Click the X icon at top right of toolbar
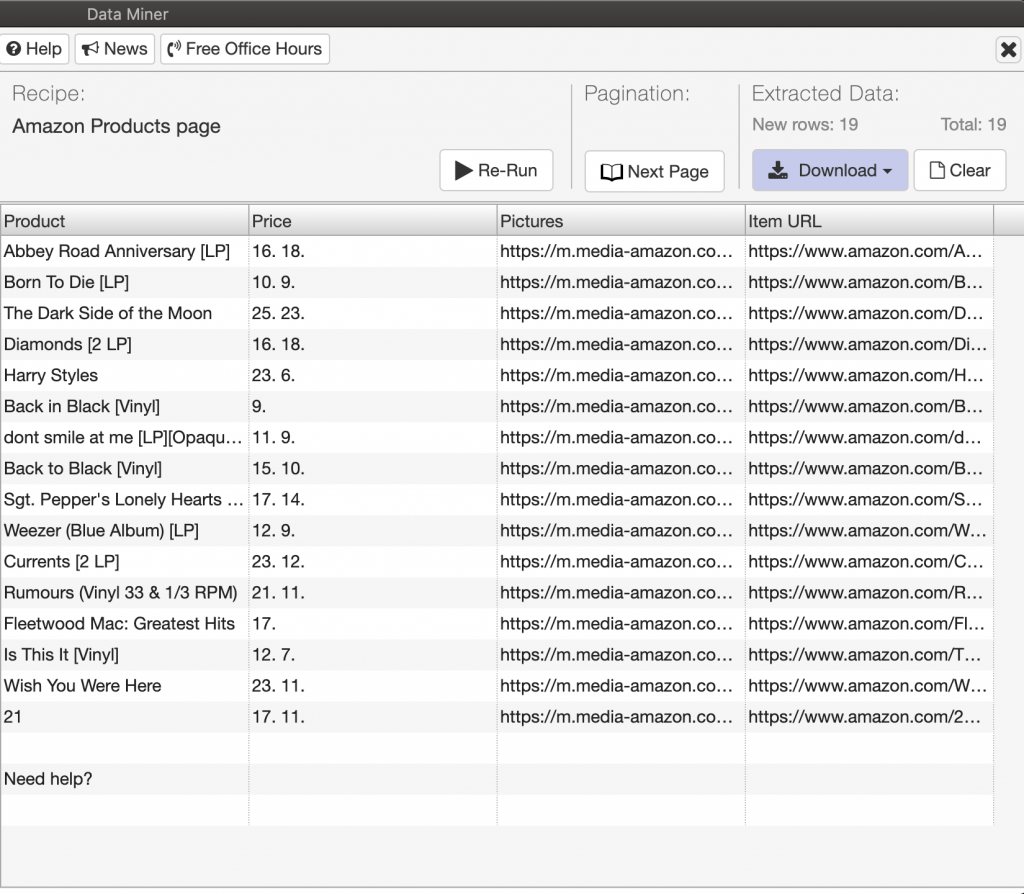This screenshot has height=894, width=1024. click(1008, 48)
